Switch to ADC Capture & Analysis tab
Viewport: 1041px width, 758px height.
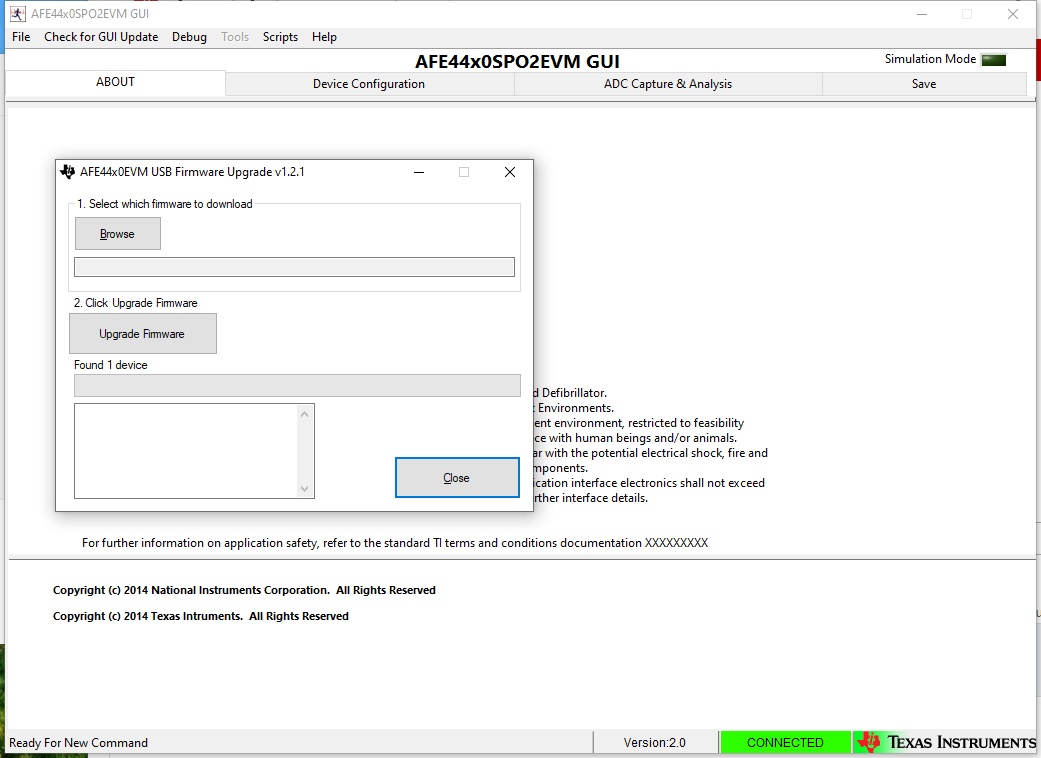pyautogui.click(x=668, y=84)
